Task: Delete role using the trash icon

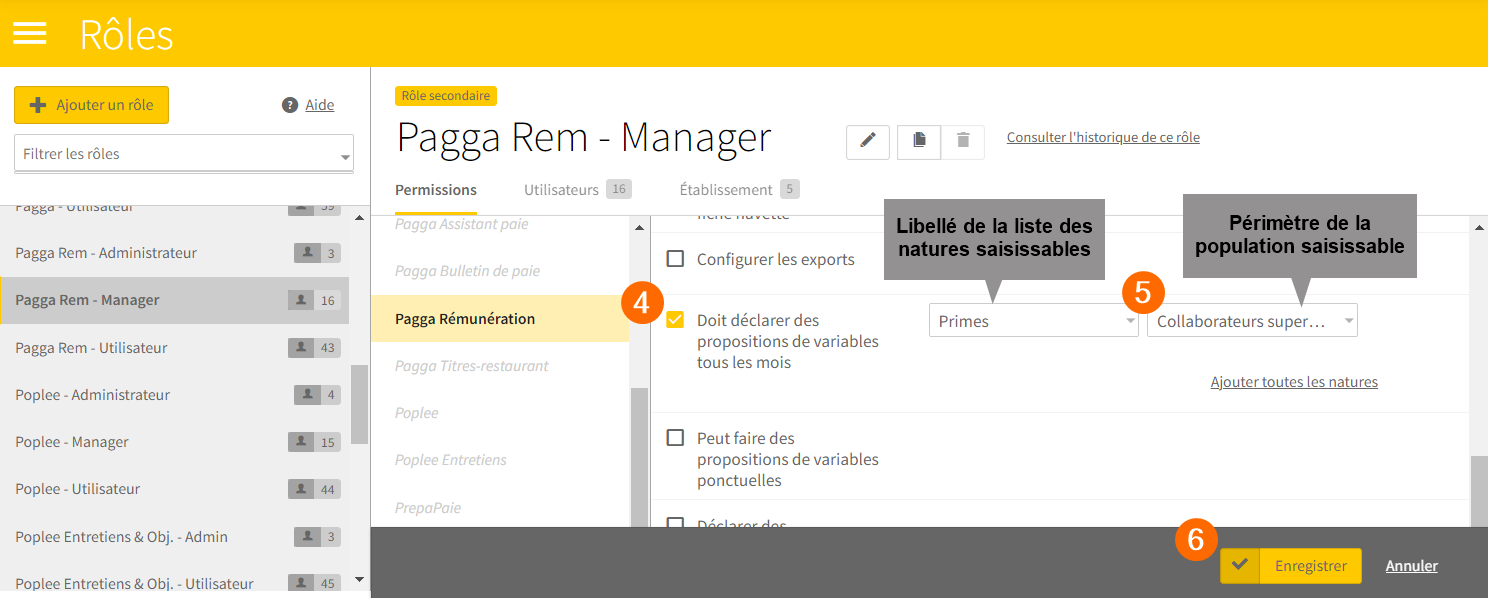Action: 963,142
